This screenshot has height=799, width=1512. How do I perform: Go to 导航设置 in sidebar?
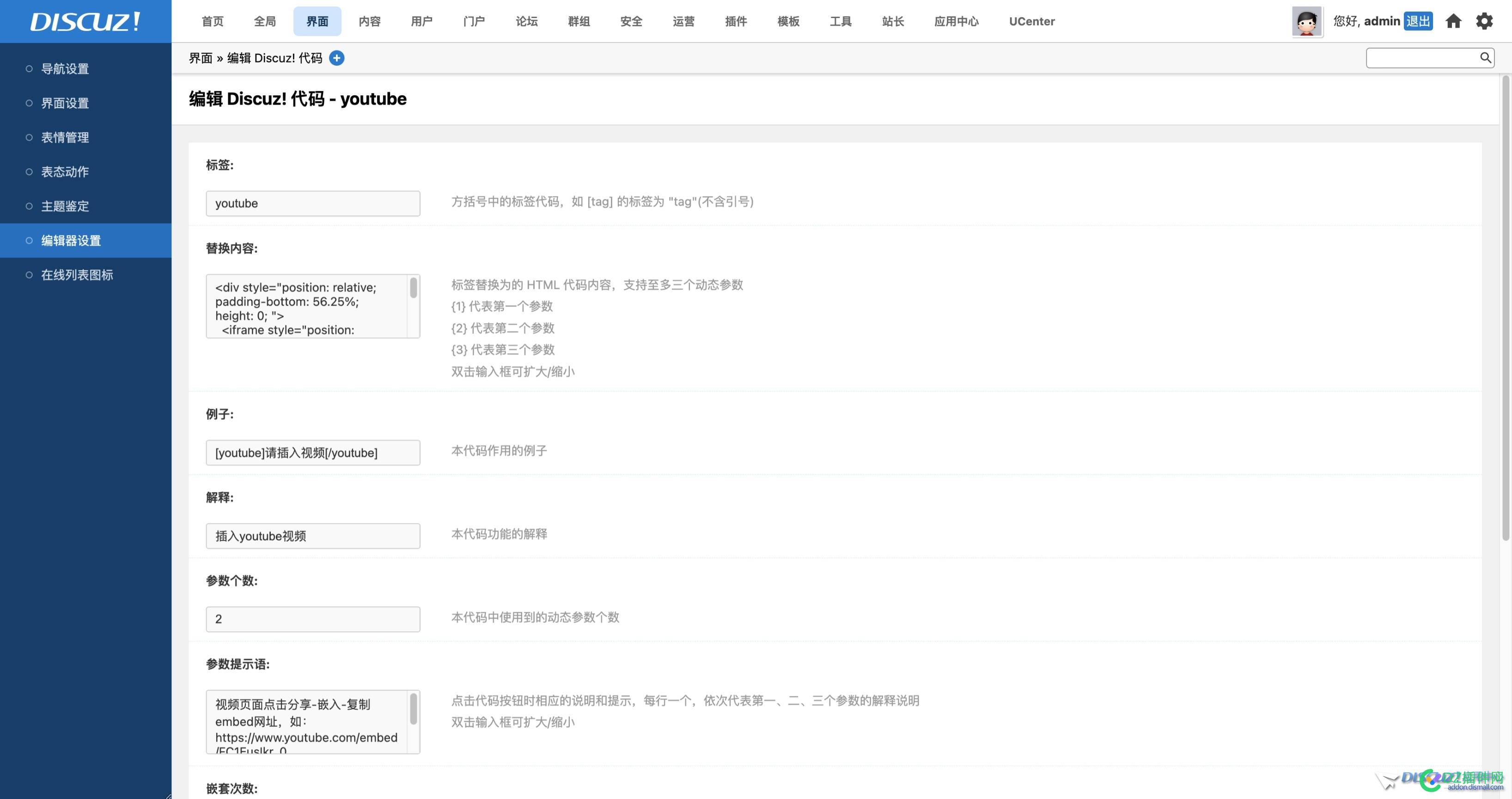pos(85,69)
